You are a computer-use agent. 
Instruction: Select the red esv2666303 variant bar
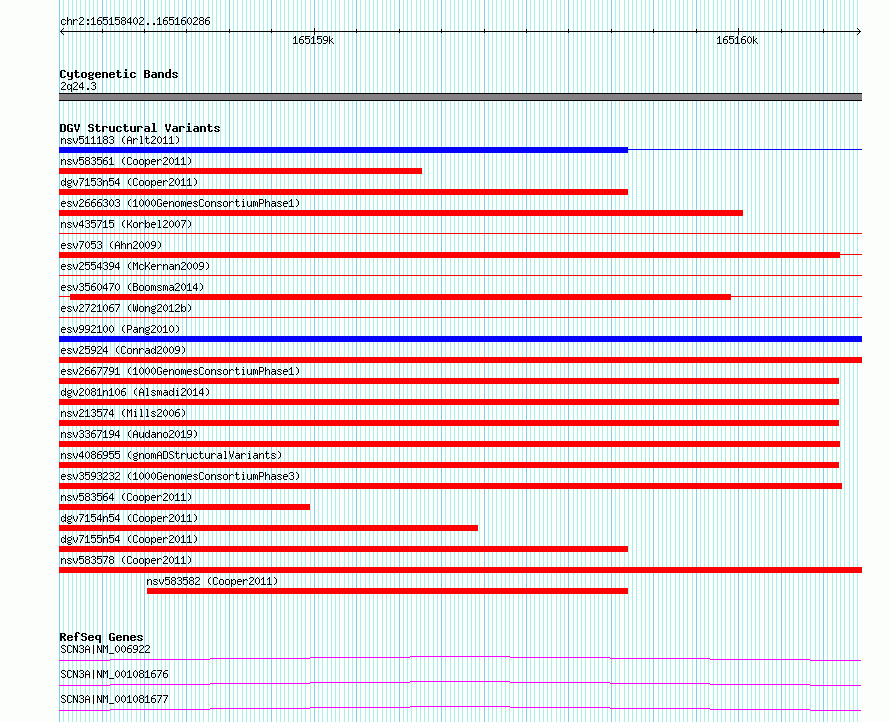click(x=401, y=213)
